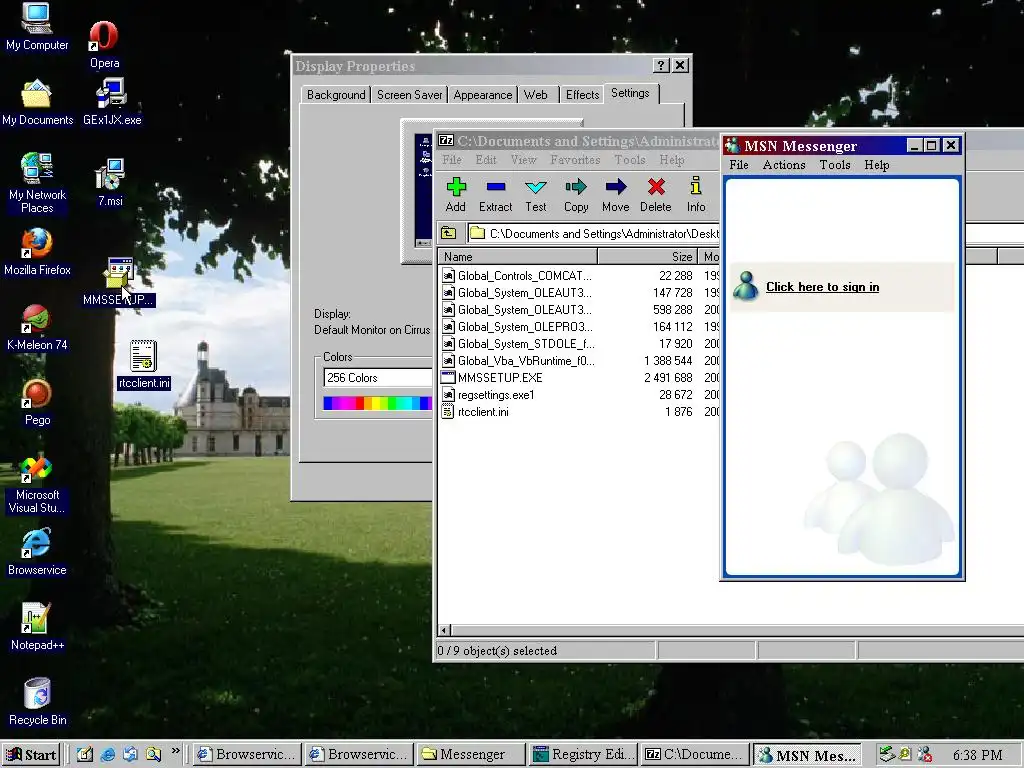Switch to the Screen Saver tab

409,95
